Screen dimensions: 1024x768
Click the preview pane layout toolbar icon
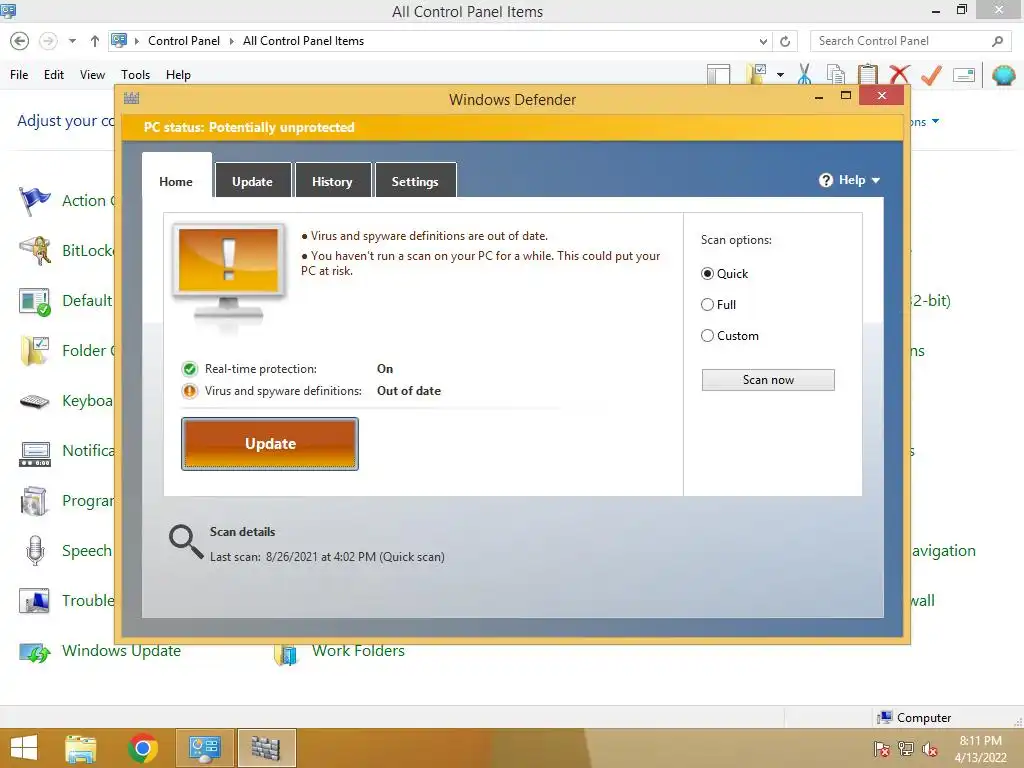coord(719,74)
